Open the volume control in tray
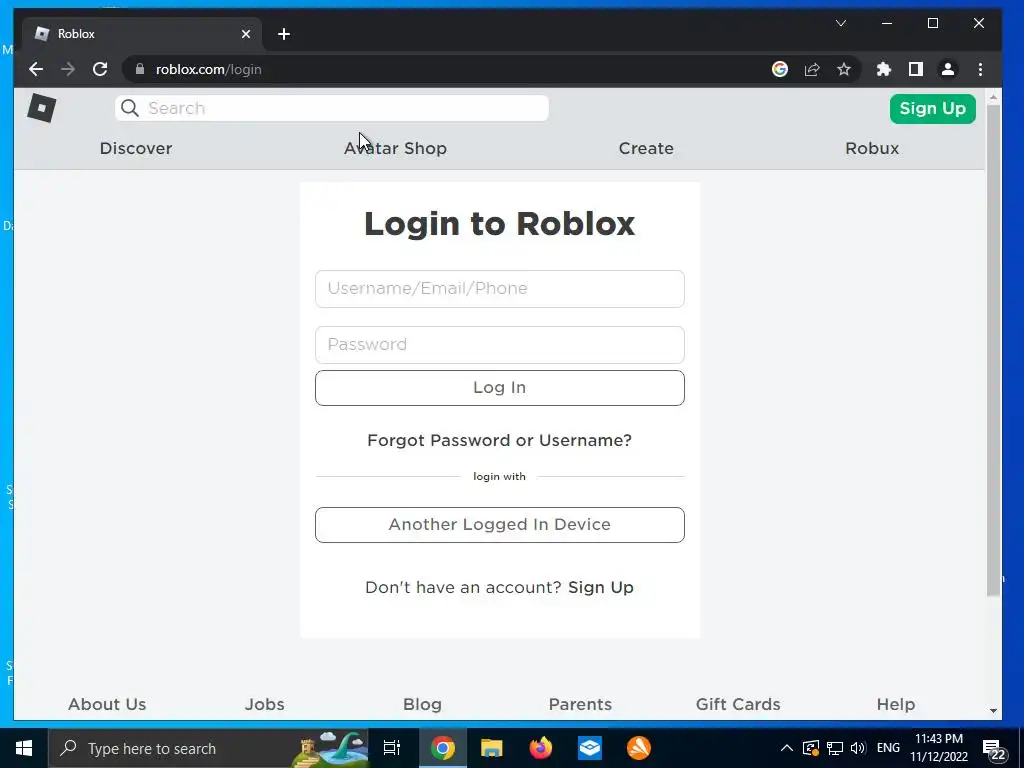 click(x=858, y=748)
